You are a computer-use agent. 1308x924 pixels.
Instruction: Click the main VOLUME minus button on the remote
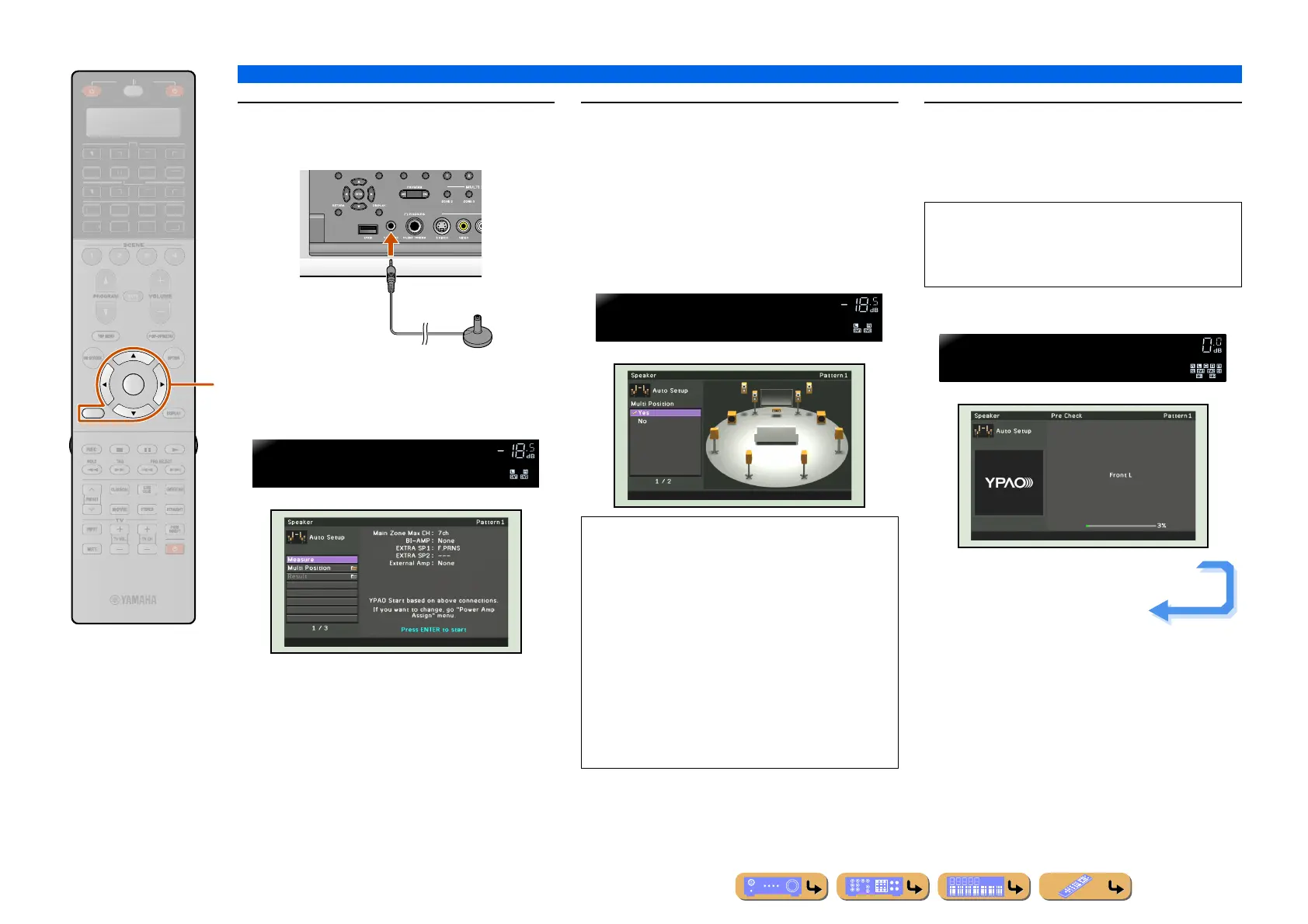click(161, 312)
